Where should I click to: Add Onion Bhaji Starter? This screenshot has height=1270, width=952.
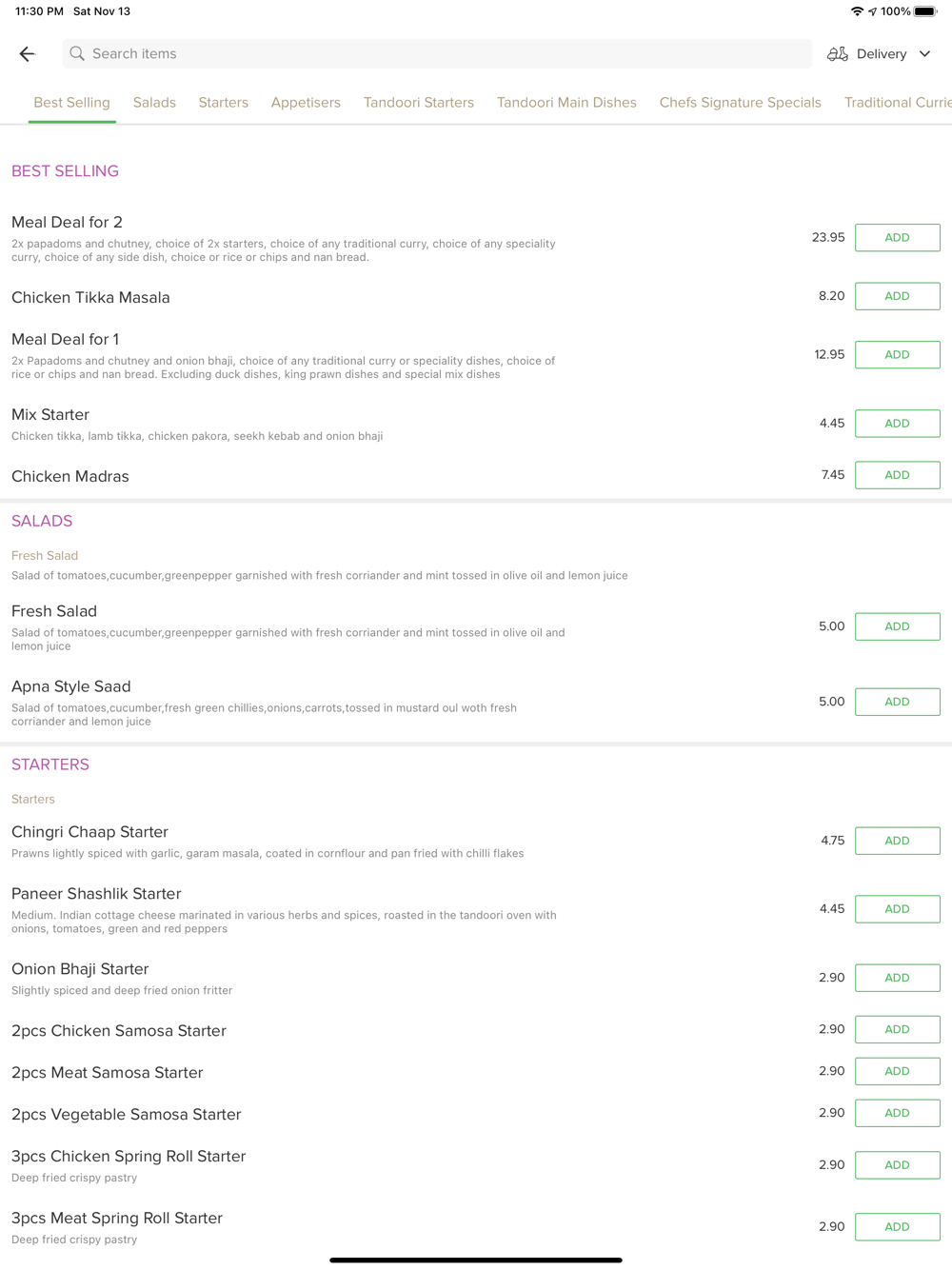tap(897, 978)
